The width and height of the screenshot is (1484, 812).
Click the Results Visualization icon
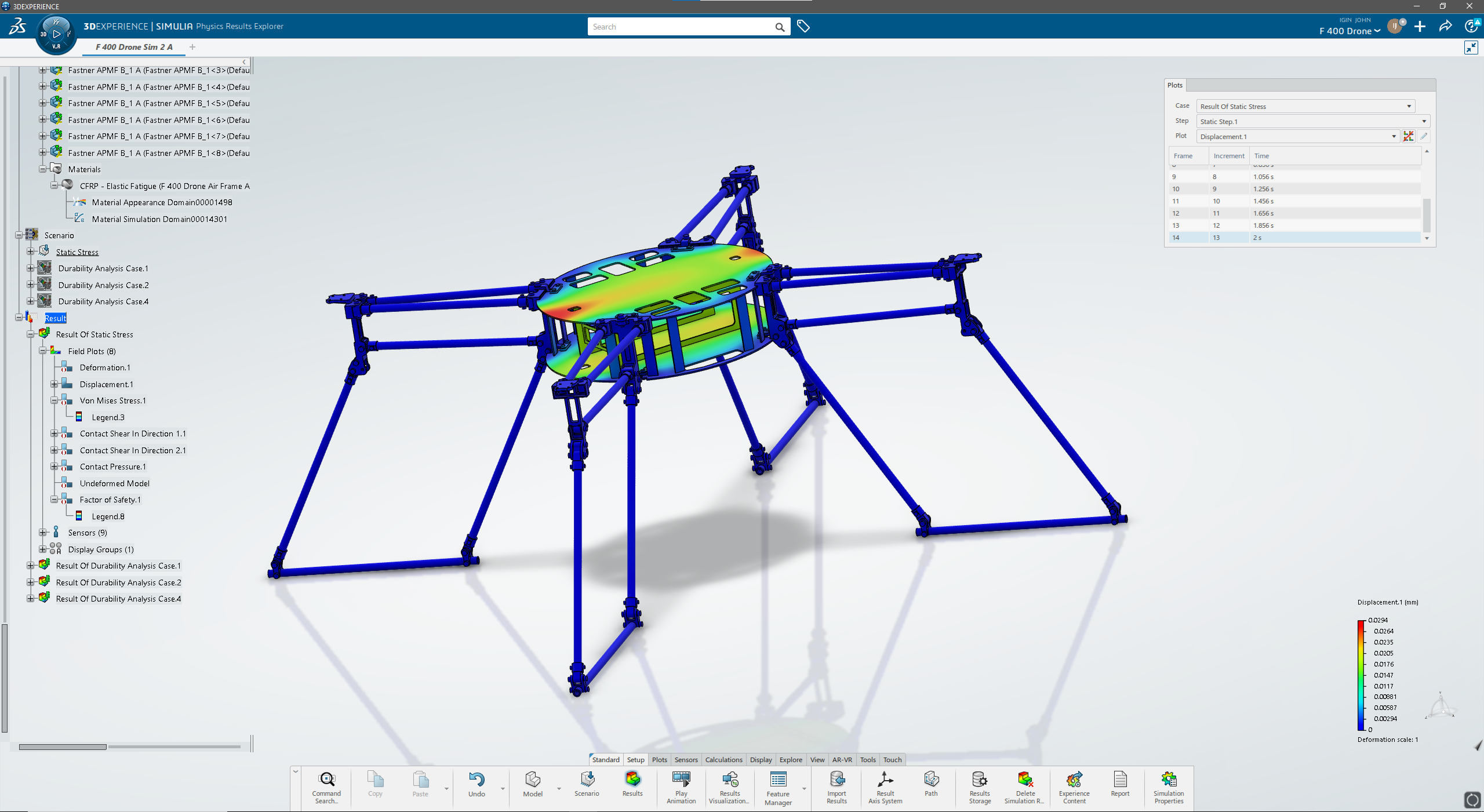click(x=729, y=780)
